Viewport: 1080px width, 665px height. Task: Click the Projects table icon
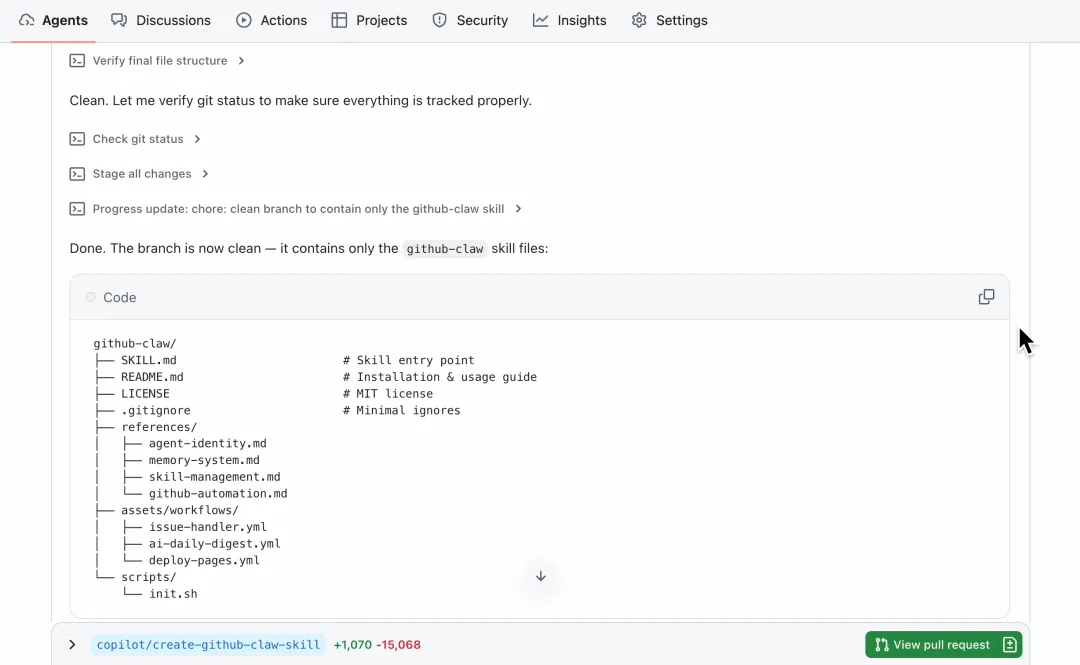click(339, 20)
